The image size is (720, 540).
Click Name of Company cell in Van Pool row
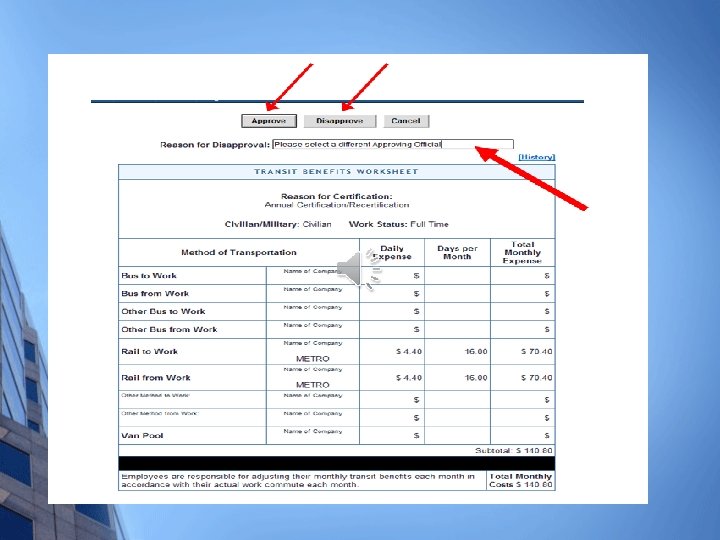313,435
